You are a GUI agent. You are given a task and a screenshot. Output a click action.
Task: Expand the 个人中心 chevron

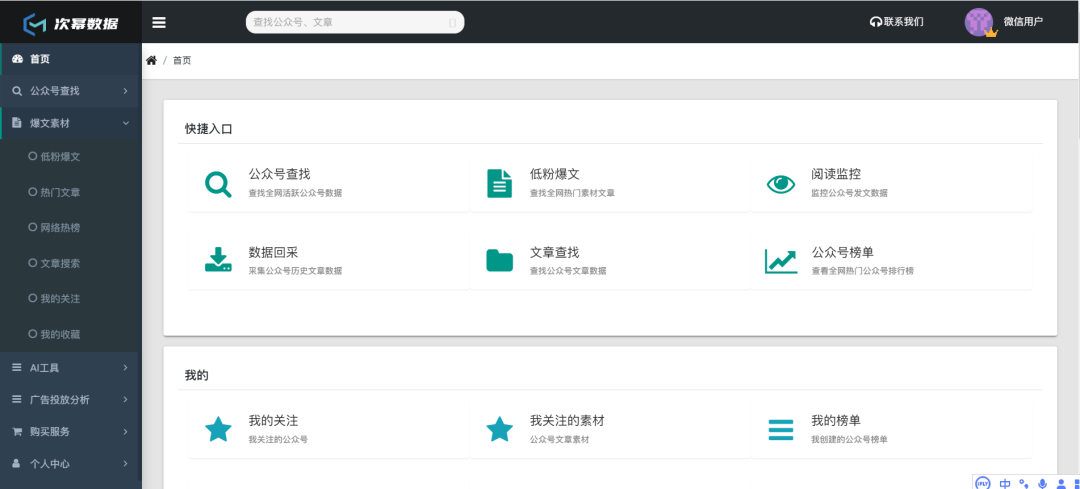(x=125, y=464)
